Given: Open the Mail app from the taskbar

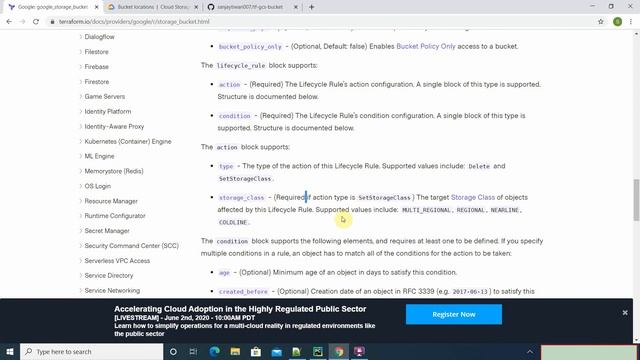Looking at the screenshot, I should [277, 351].
